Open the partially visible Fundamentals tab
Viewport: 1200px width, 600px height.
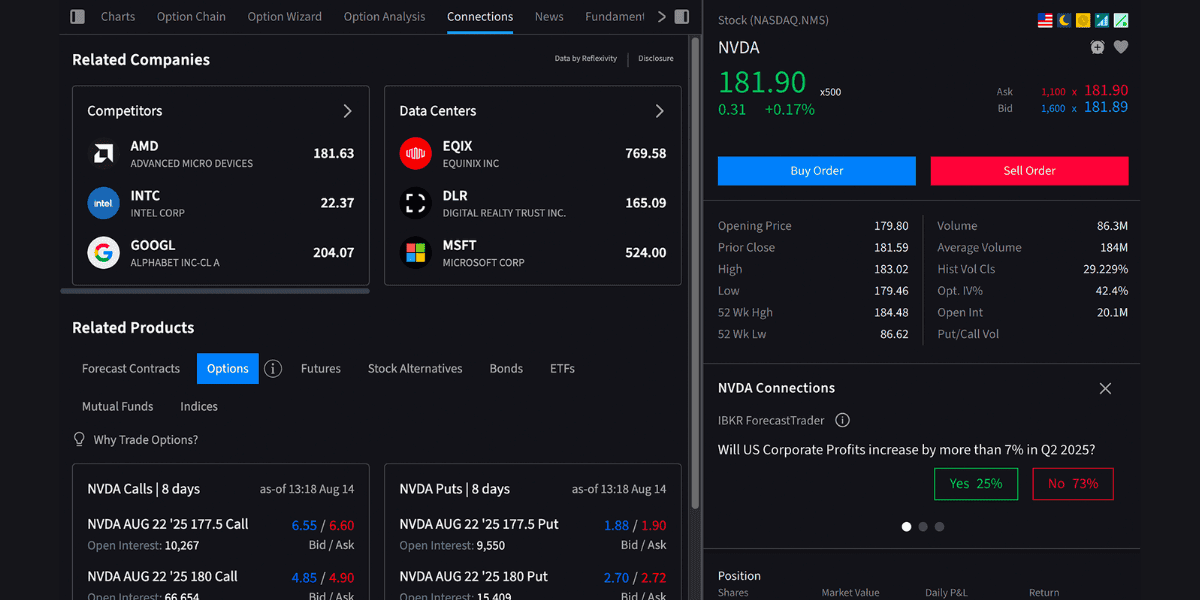click(x=615, y=17)
